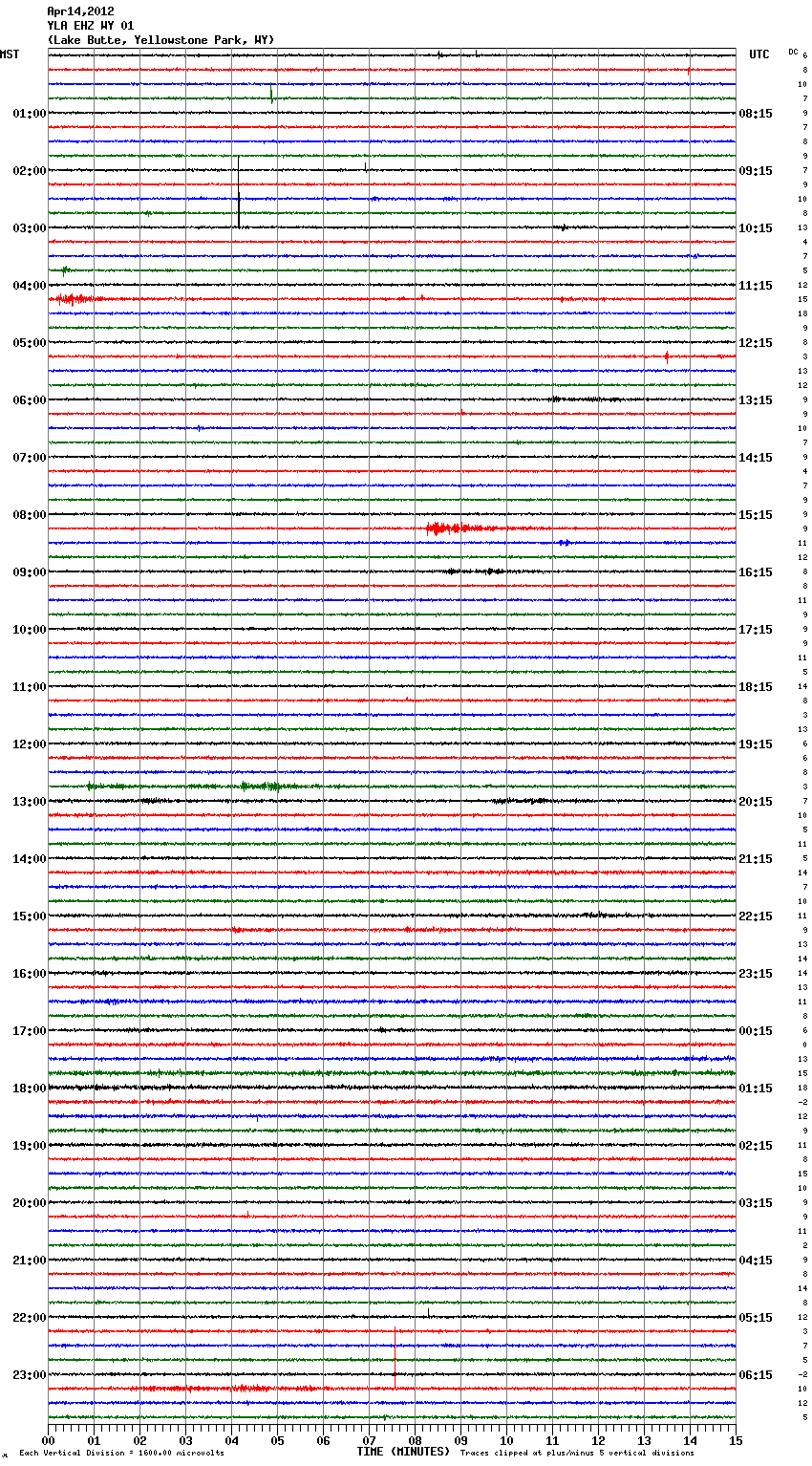This screenshot has height=1466, width=812.
Task: Select the "22:00" MST hour label
Action: pos(30,1318)
